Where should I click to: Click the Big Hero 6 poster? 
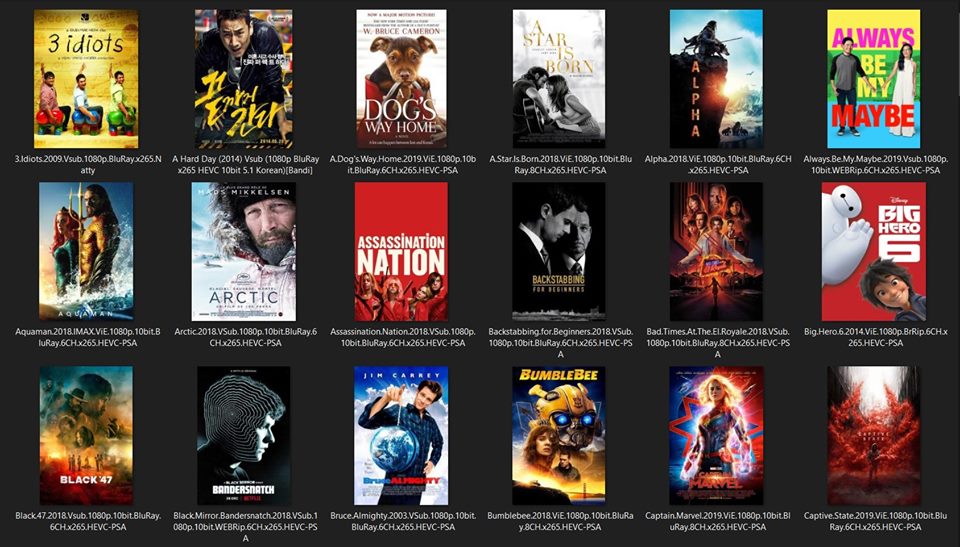point(873,251)
